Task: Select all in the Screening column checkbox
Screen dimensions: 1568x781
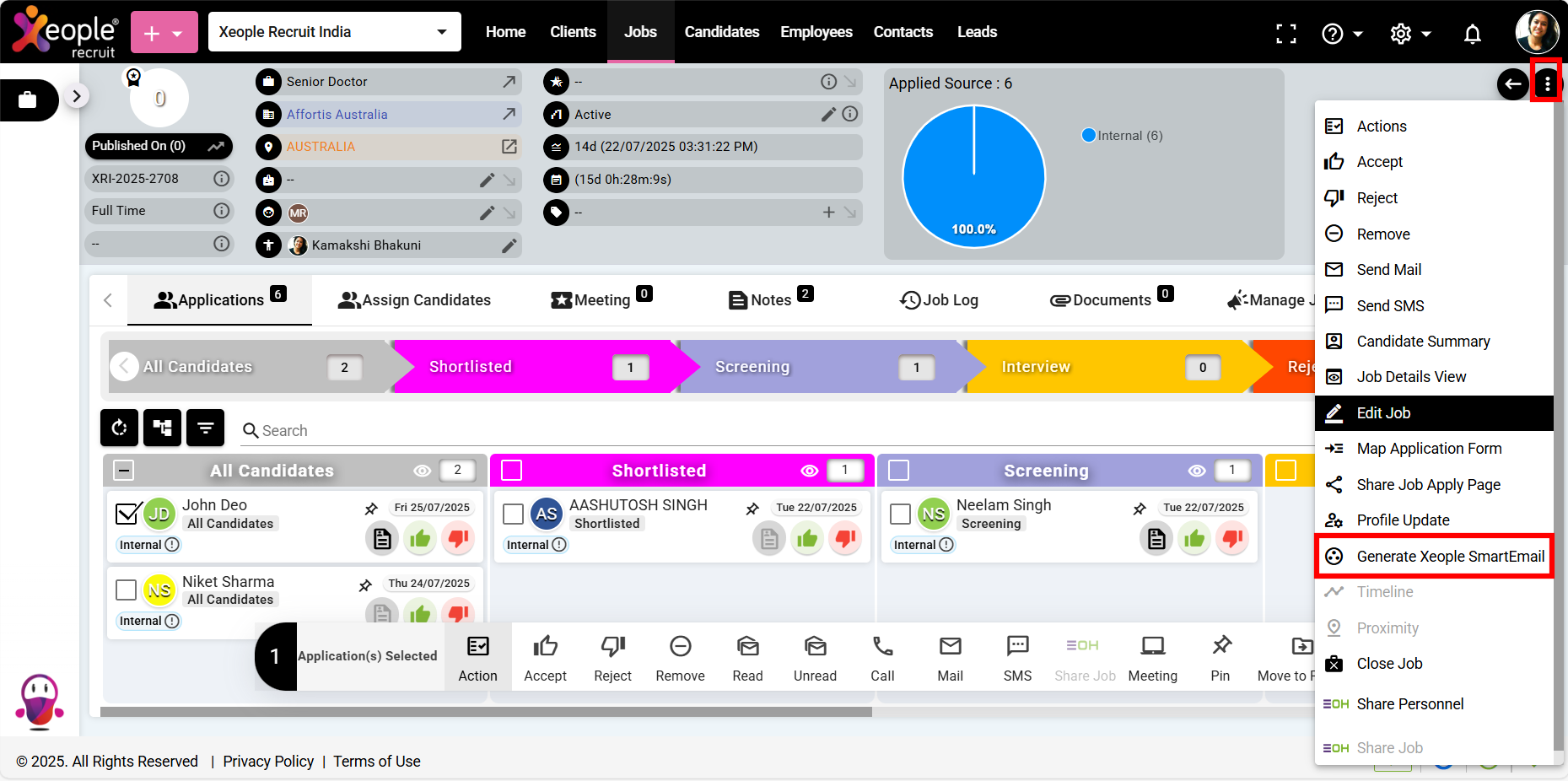Action: point(898,470)
